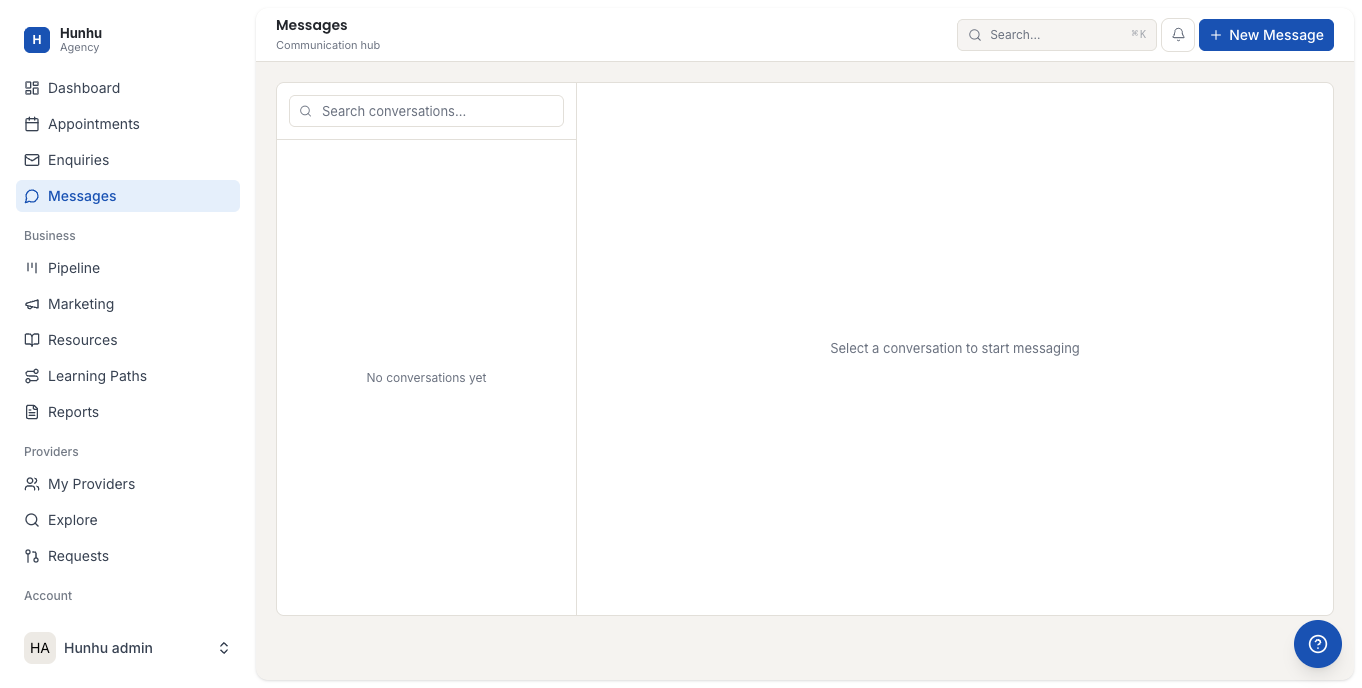Screen dimensions: 1362x688
Task: Click the Explore magnifier icon
Action: pyautogui.click(x=32, y=520)
